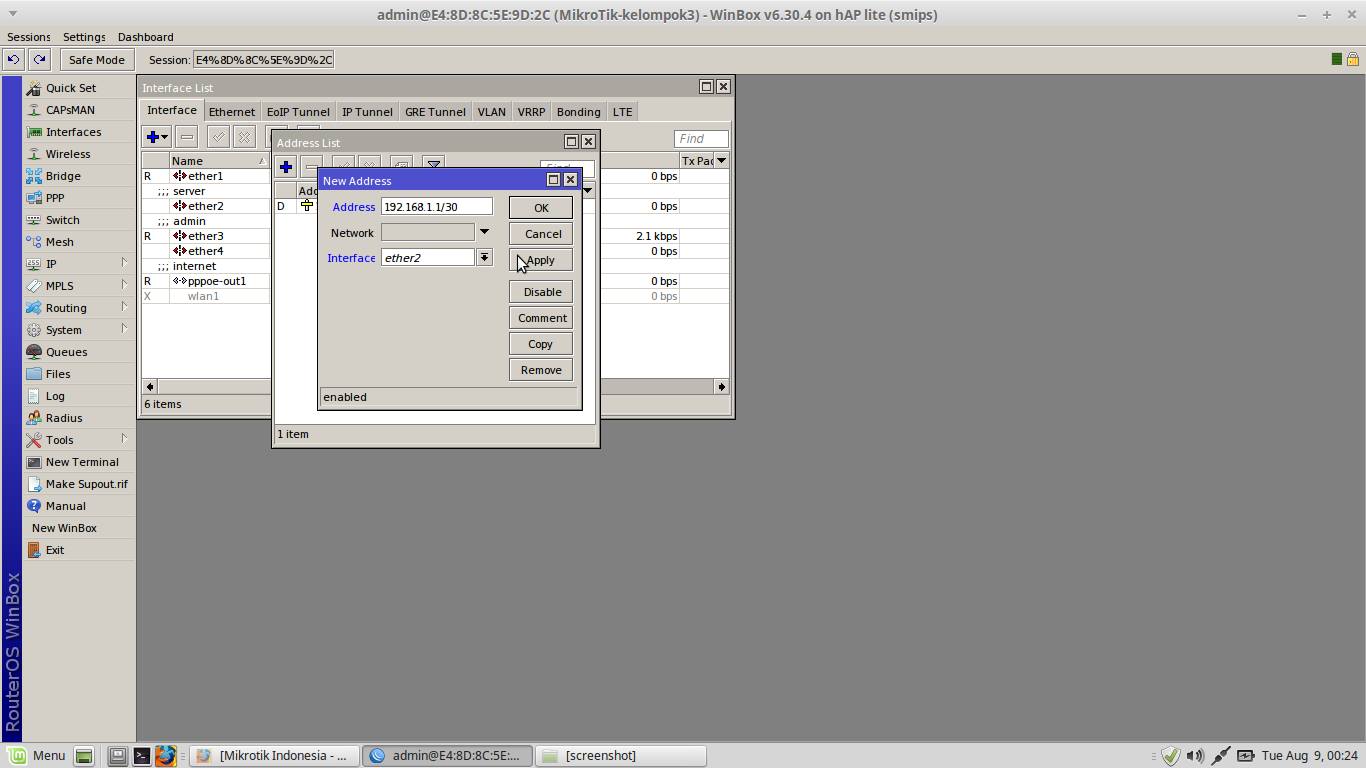
Task: Click the Remove button
Action: click(541, 370)
